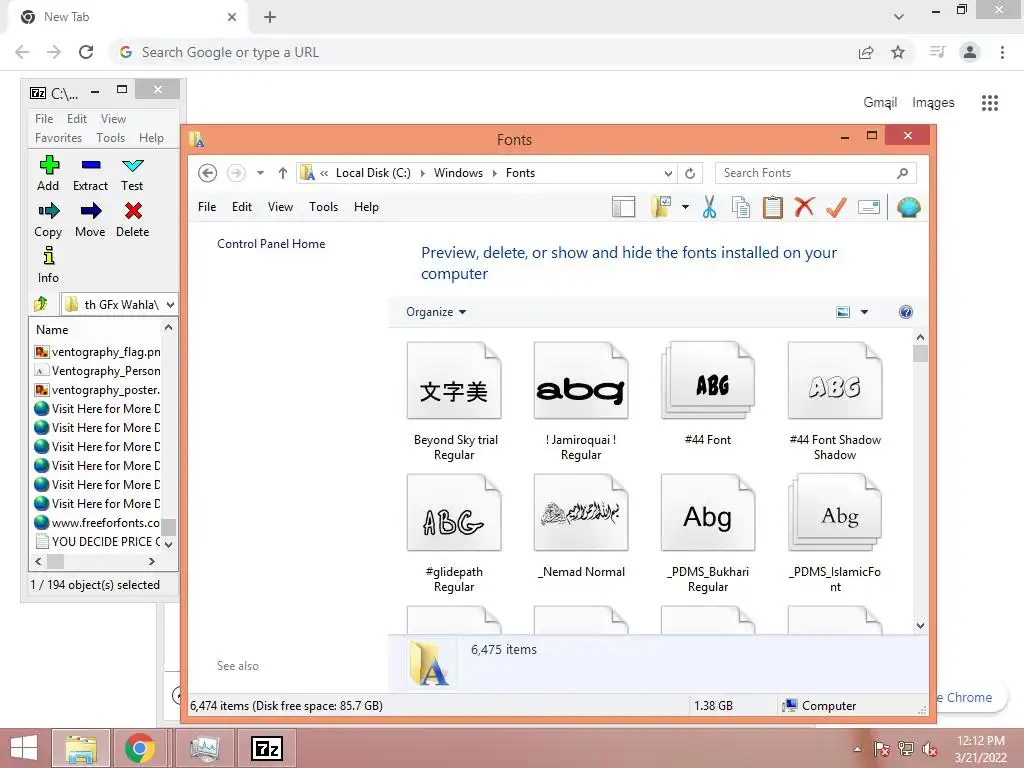Expand the address bar history dropdown
Screen dimensions: 1024x768
pyautogui.click(x=667, y=173)
